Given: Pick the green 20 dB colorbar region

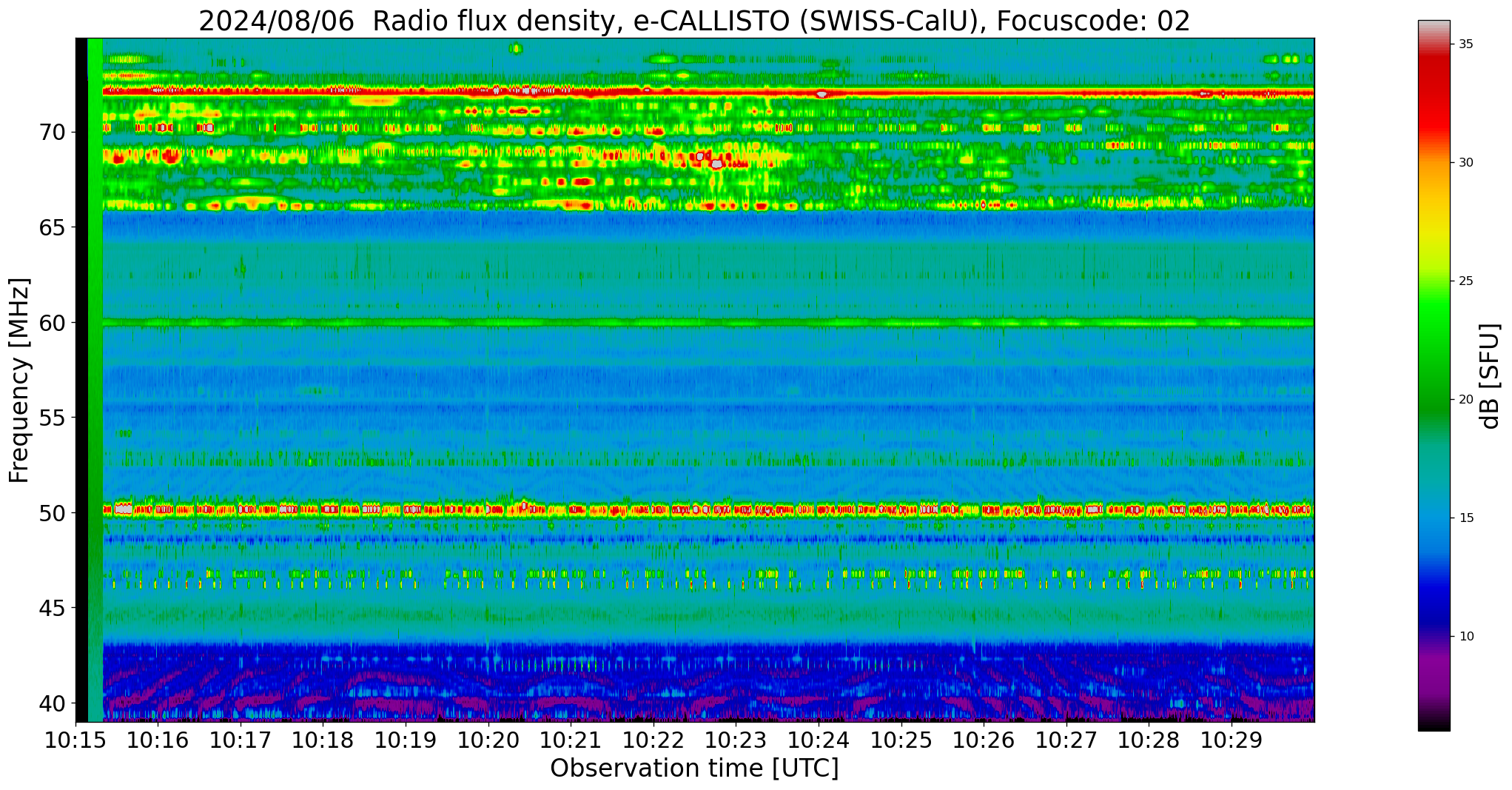Looking at the screenshot, I should 1434,400.
